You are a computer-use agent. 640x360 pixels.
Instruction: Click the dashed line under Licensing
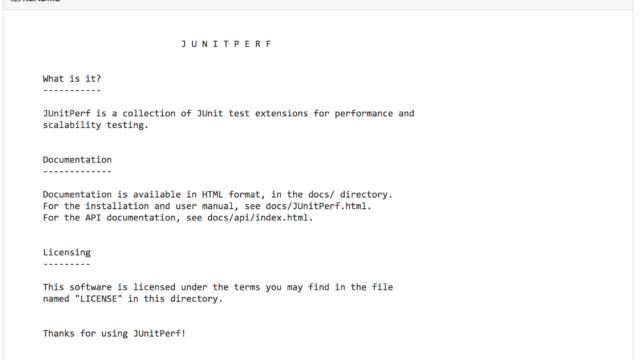67,264
